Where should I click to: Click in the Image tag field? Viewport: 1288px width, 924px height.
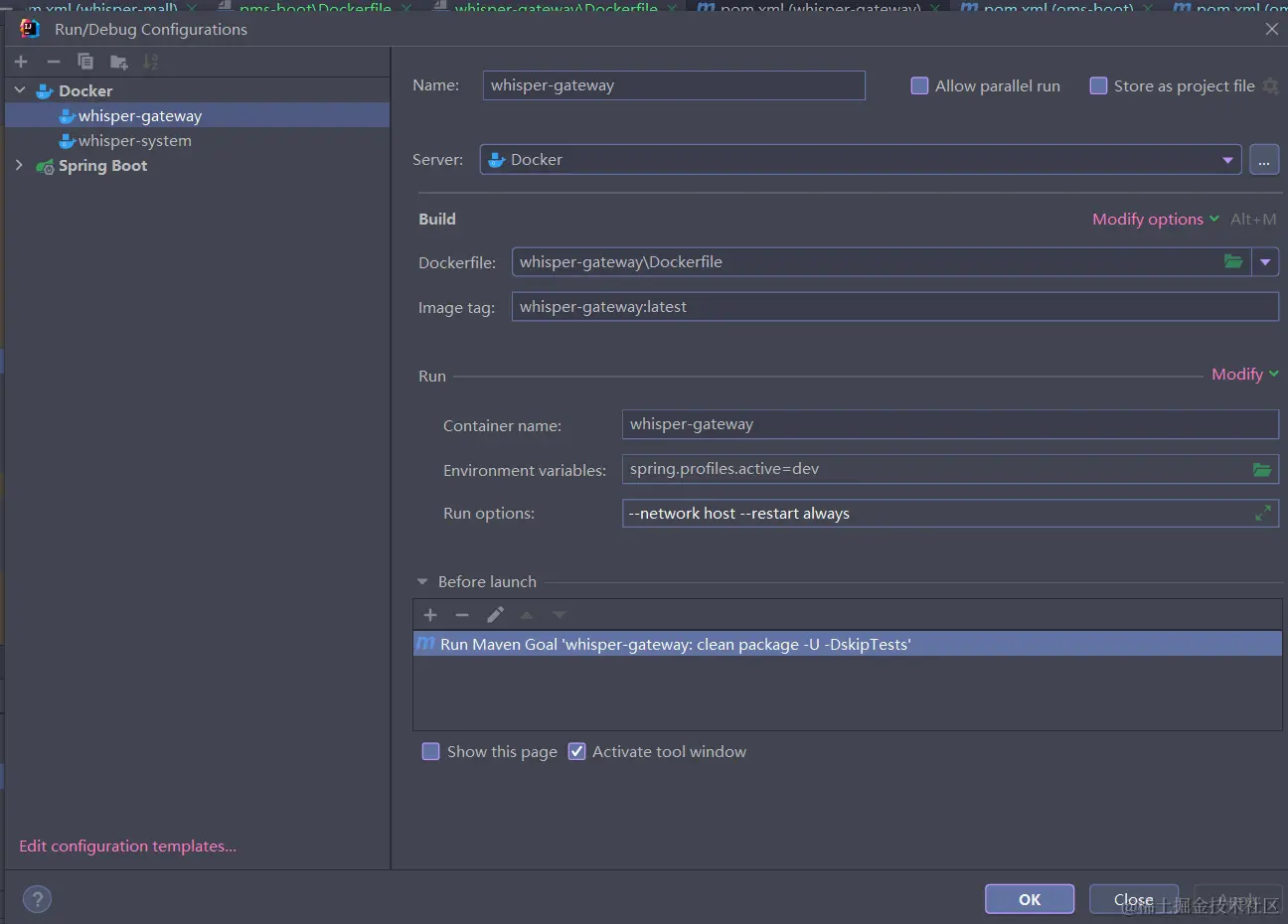tap(894, 307)
